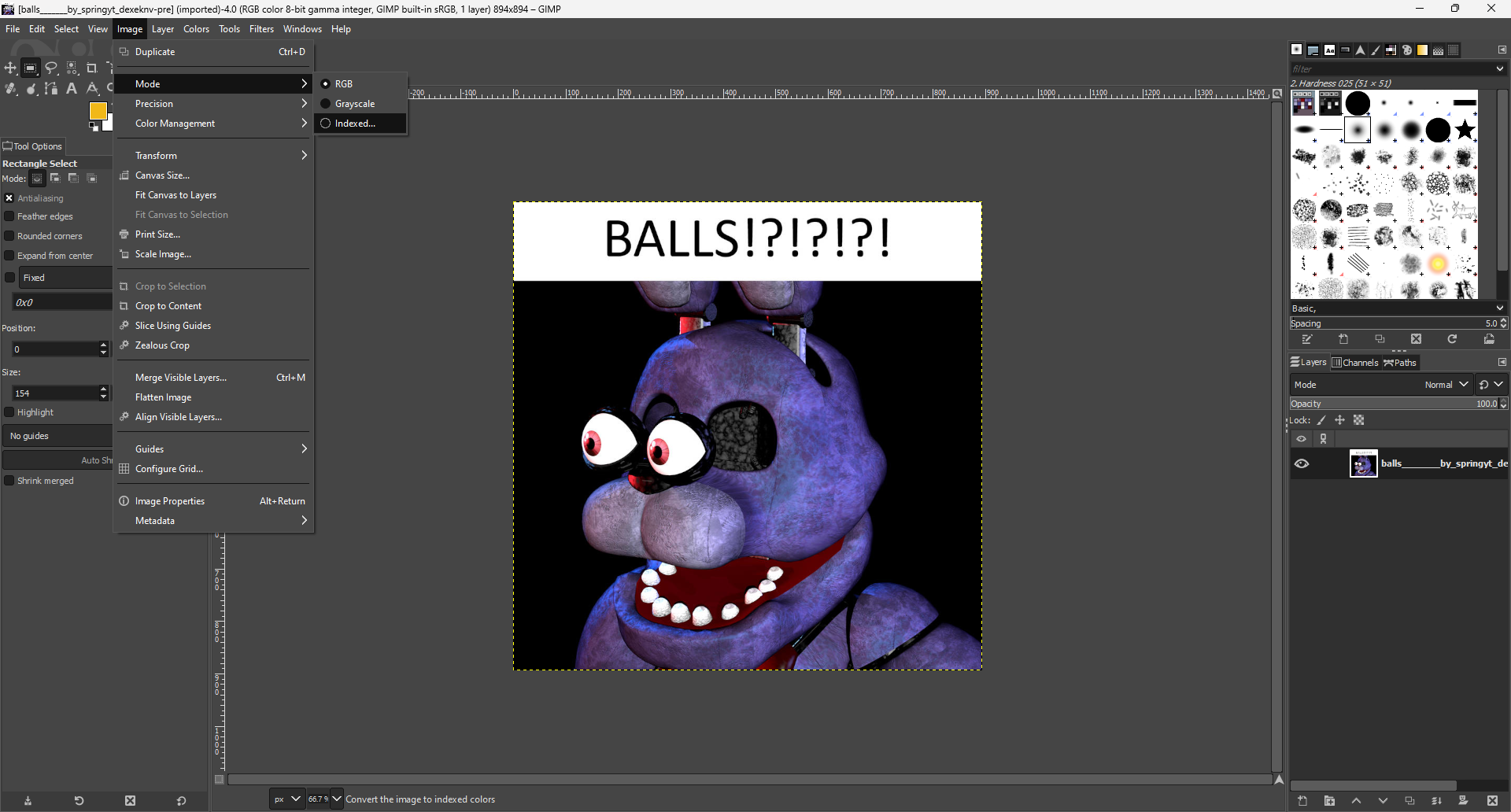The height and width of the screenshot is (812, 1511).
Task: Expand the Color Management submenu
Action: pos(214,124)
